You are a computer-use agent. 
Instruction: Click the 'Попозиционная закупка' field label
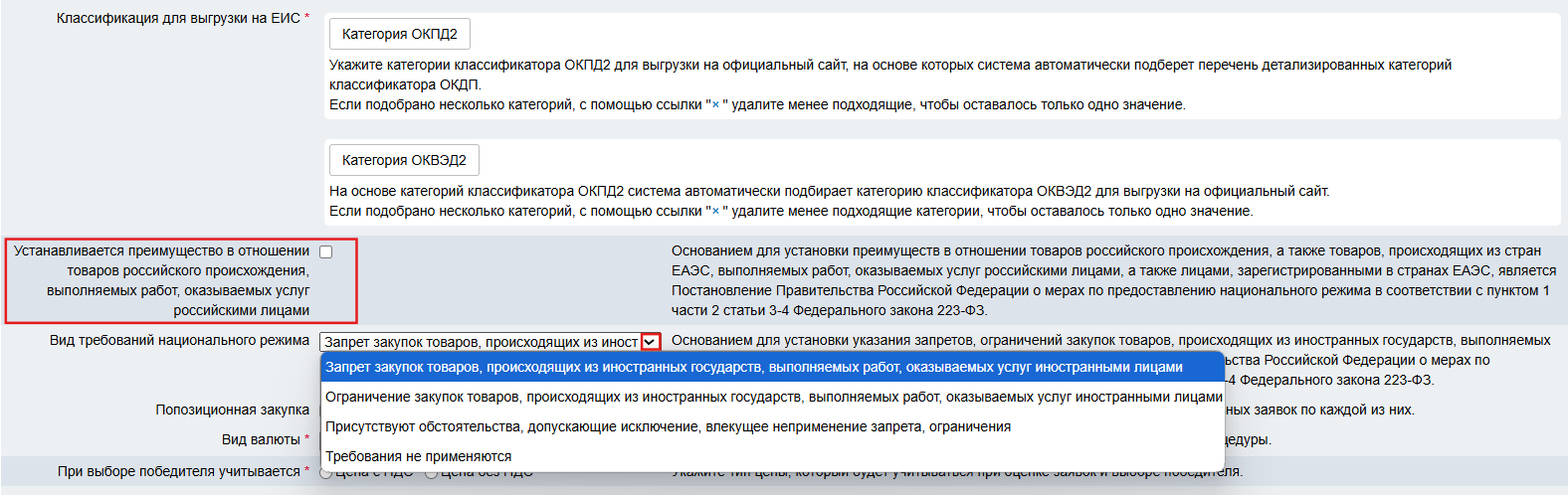232,410
